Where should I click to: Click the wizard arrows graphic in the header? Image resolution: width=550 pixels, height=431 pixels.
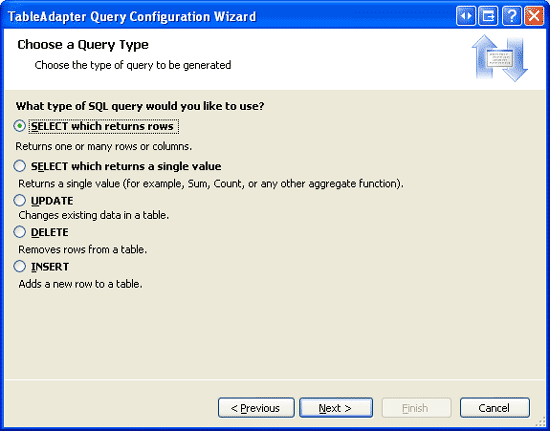tap(499, 58)
